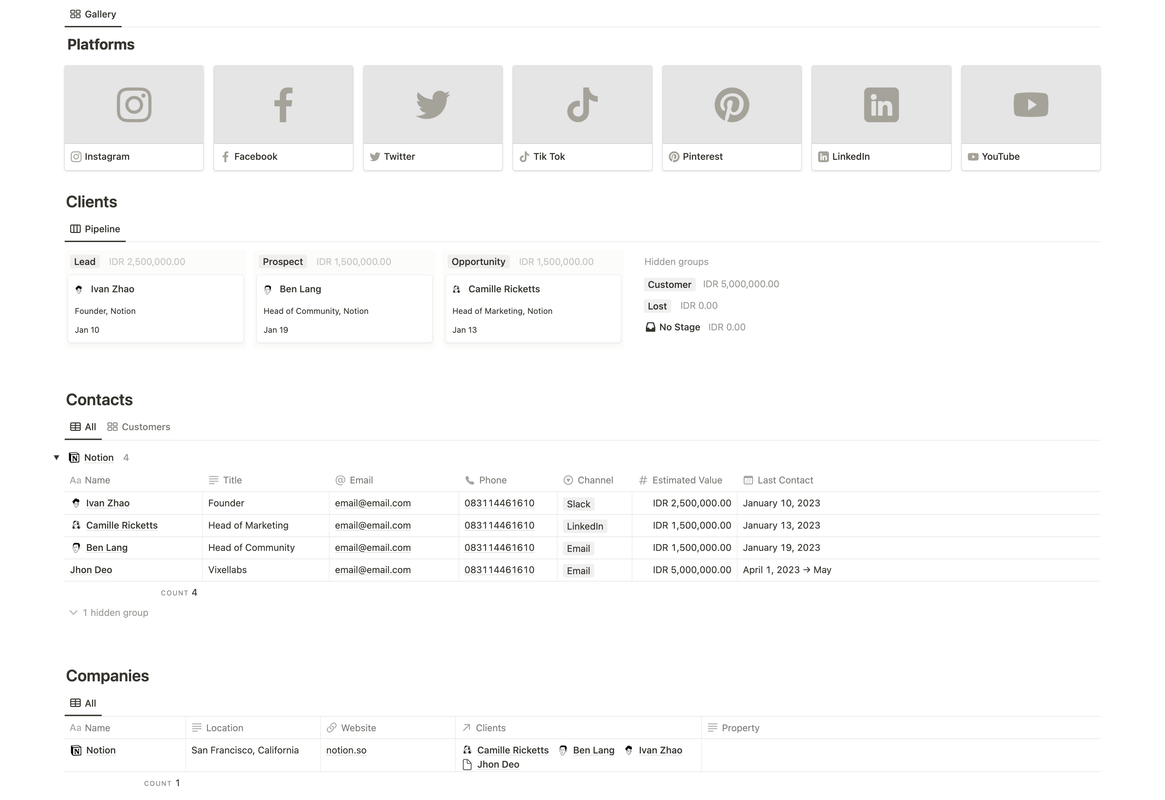Show the hidden Lost group
This screenshot has height=800, width=1165.
point(658,306)
